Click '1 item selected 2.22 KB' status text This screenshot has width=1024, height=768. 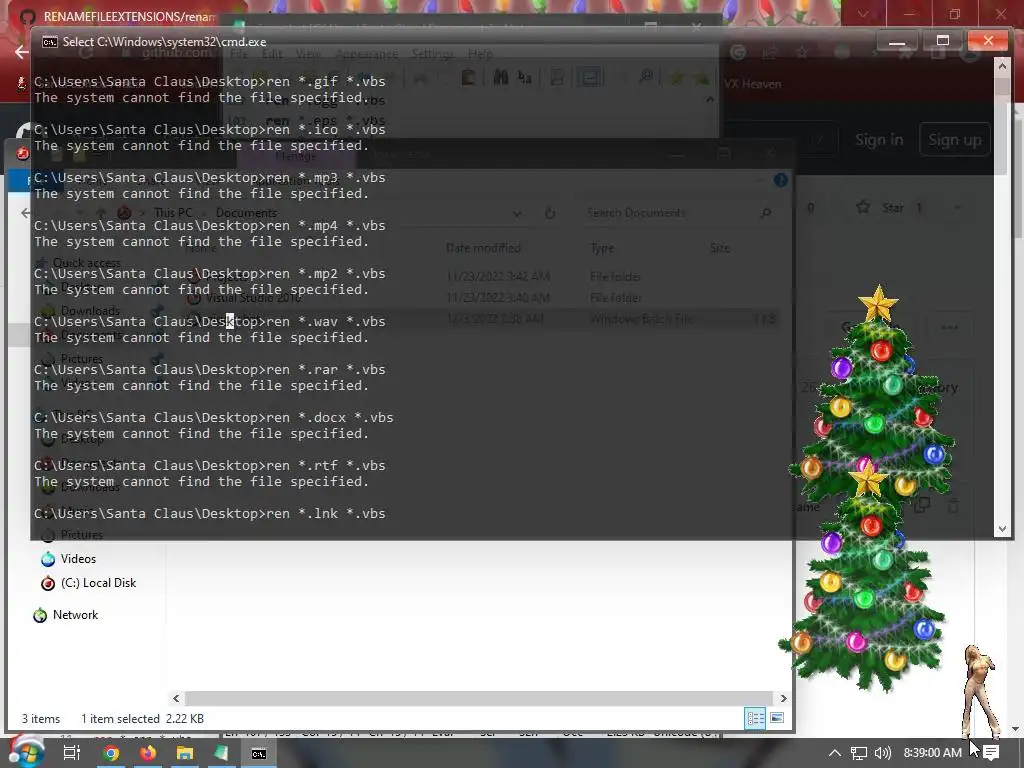pyautogui.click(x=142, y=719)
